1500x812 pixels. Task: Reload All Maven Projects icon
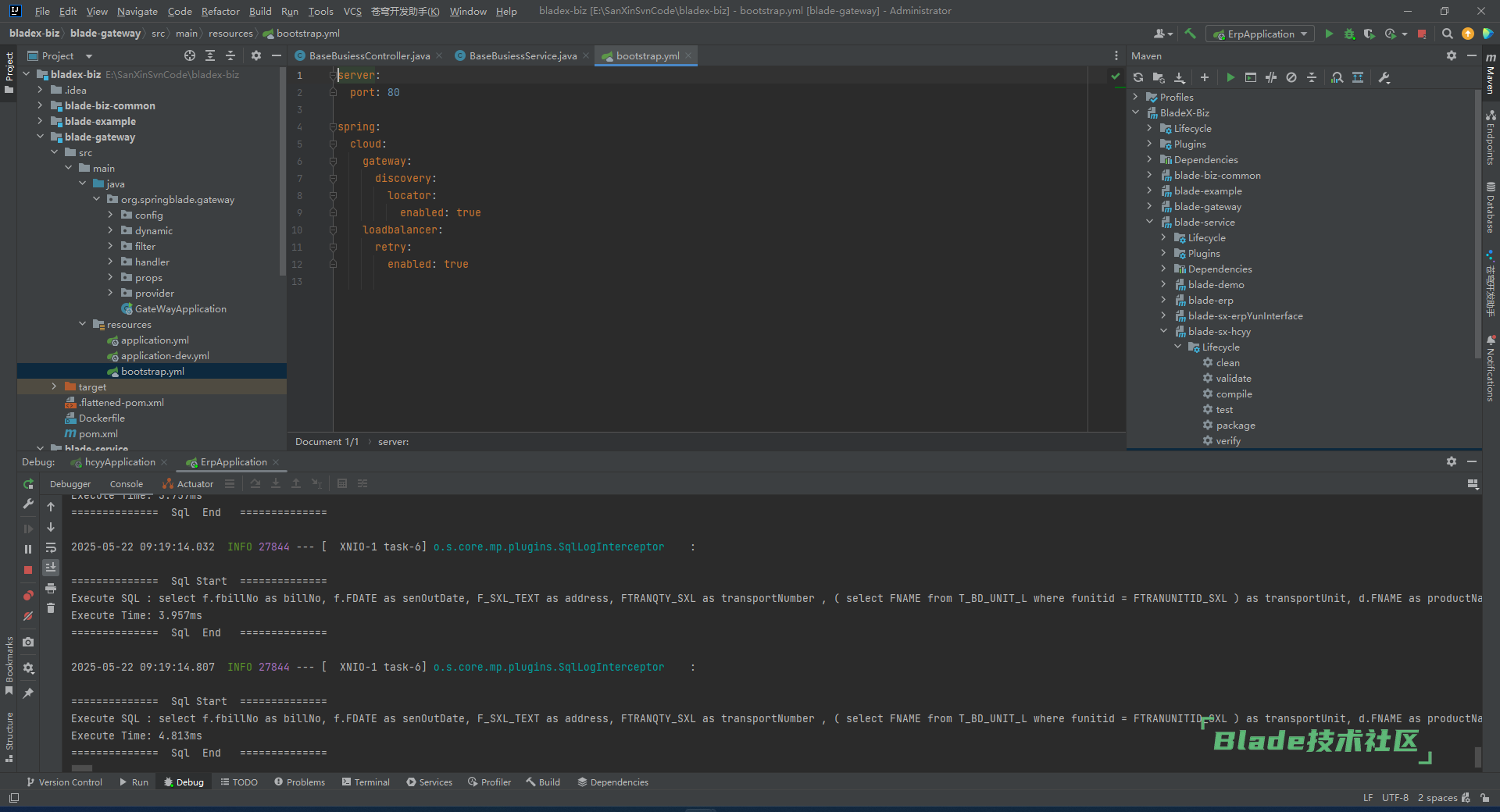(1138, 77)
